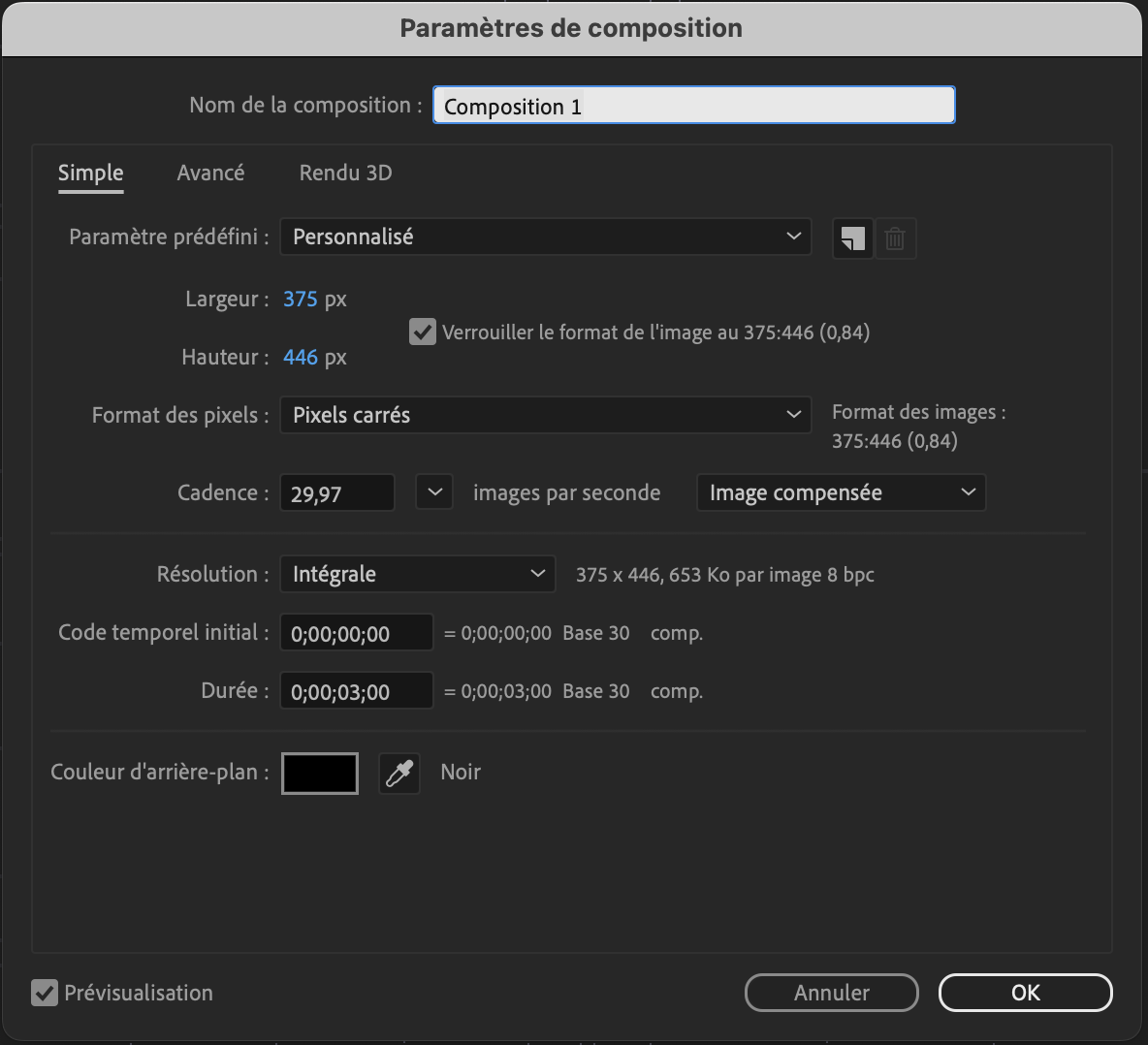Click the images par seconde label
The width and height of the screenshot is (1148, 1045).
[566, 493]
